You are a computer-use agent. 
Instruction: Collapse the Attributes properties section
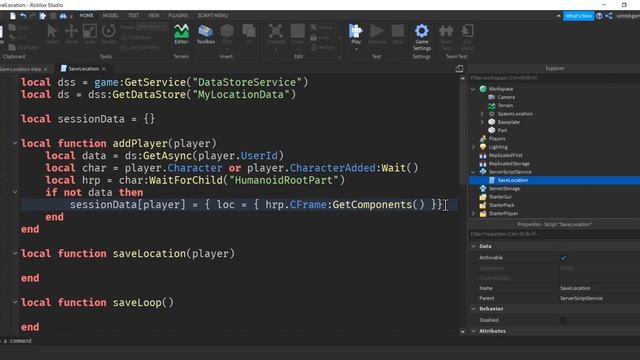coord(473,331)
